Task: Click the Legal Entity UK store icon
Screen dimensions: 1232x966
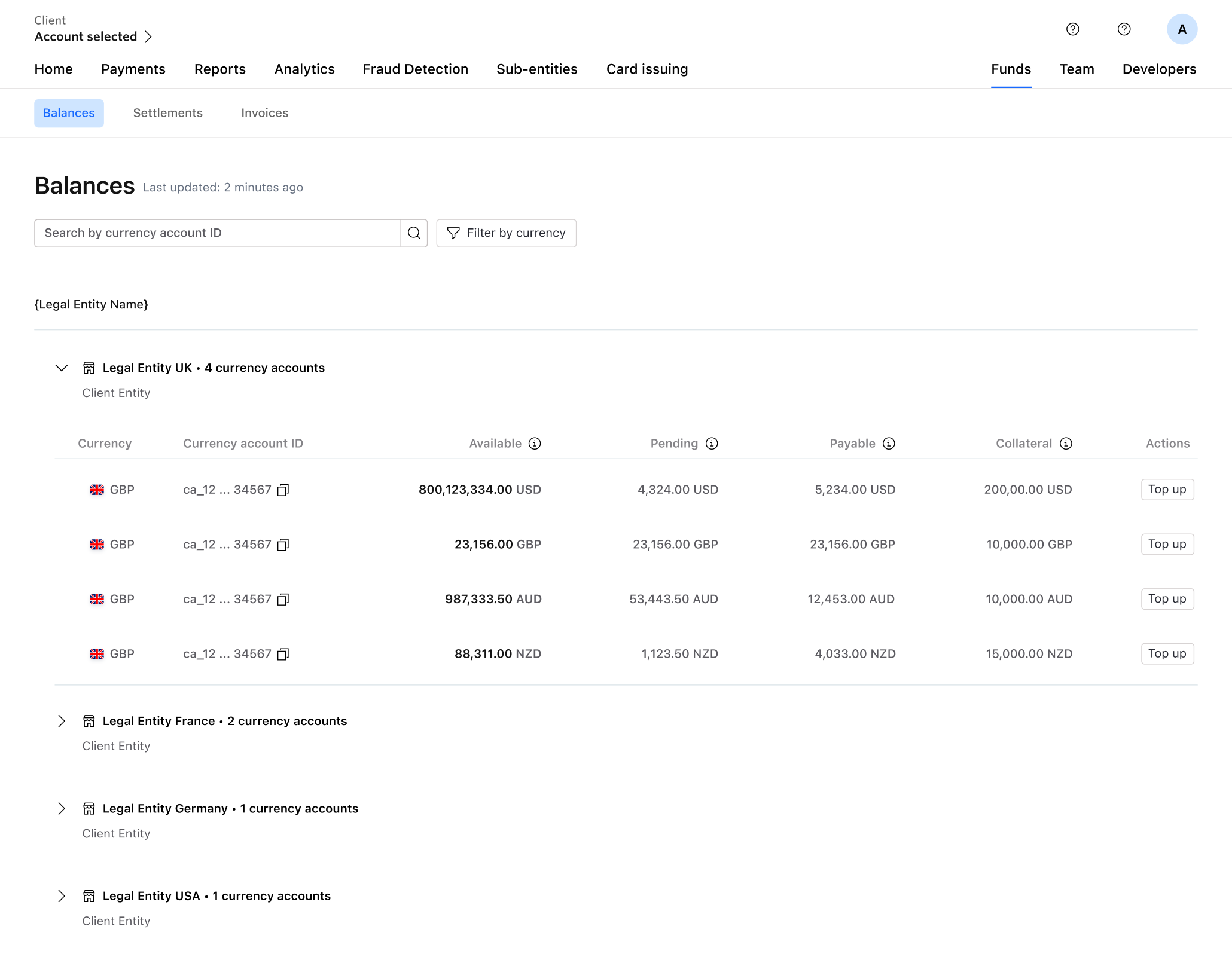Action: 89,368
